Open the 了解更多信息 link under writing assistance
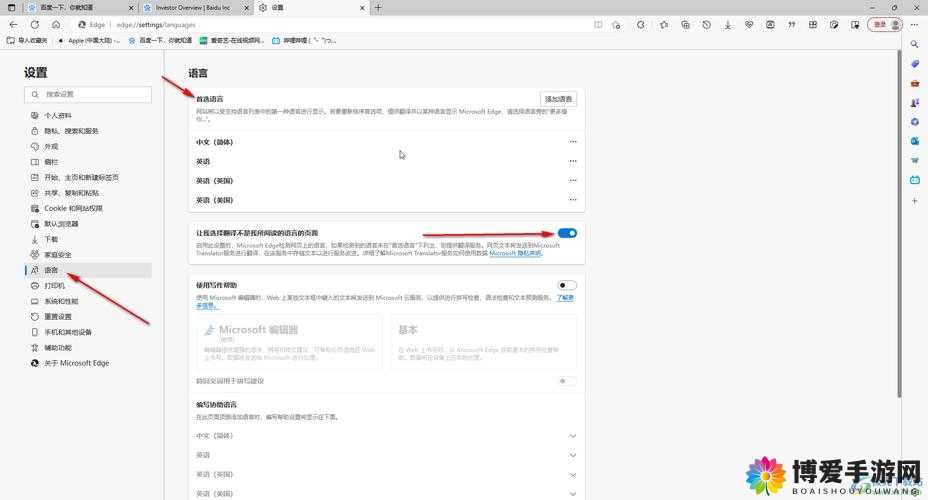The height and width of the screenshot is (500, 928). click(x=565, y=298)
